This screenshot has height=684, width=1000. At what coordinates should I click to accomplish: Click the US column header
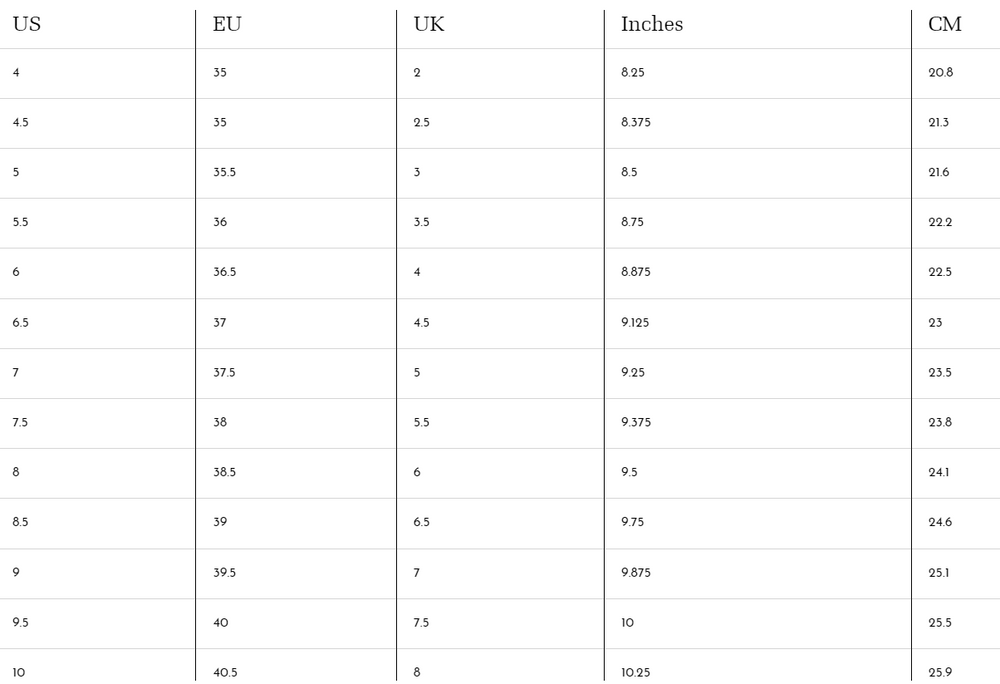click(27, 25)
